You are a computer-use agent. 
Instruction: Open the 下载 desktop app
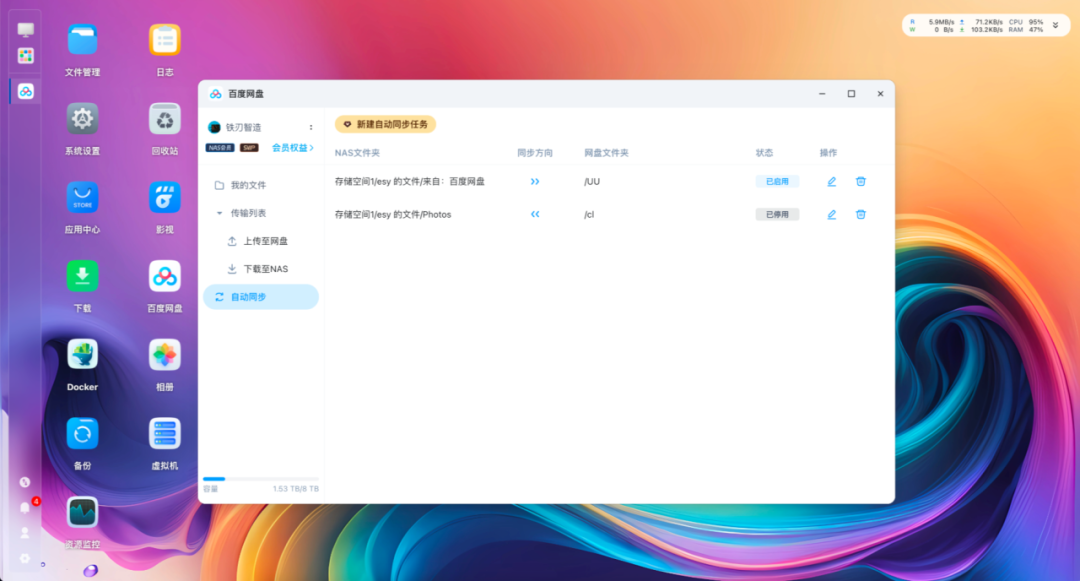pyautogui.click(x=82, y=276)
